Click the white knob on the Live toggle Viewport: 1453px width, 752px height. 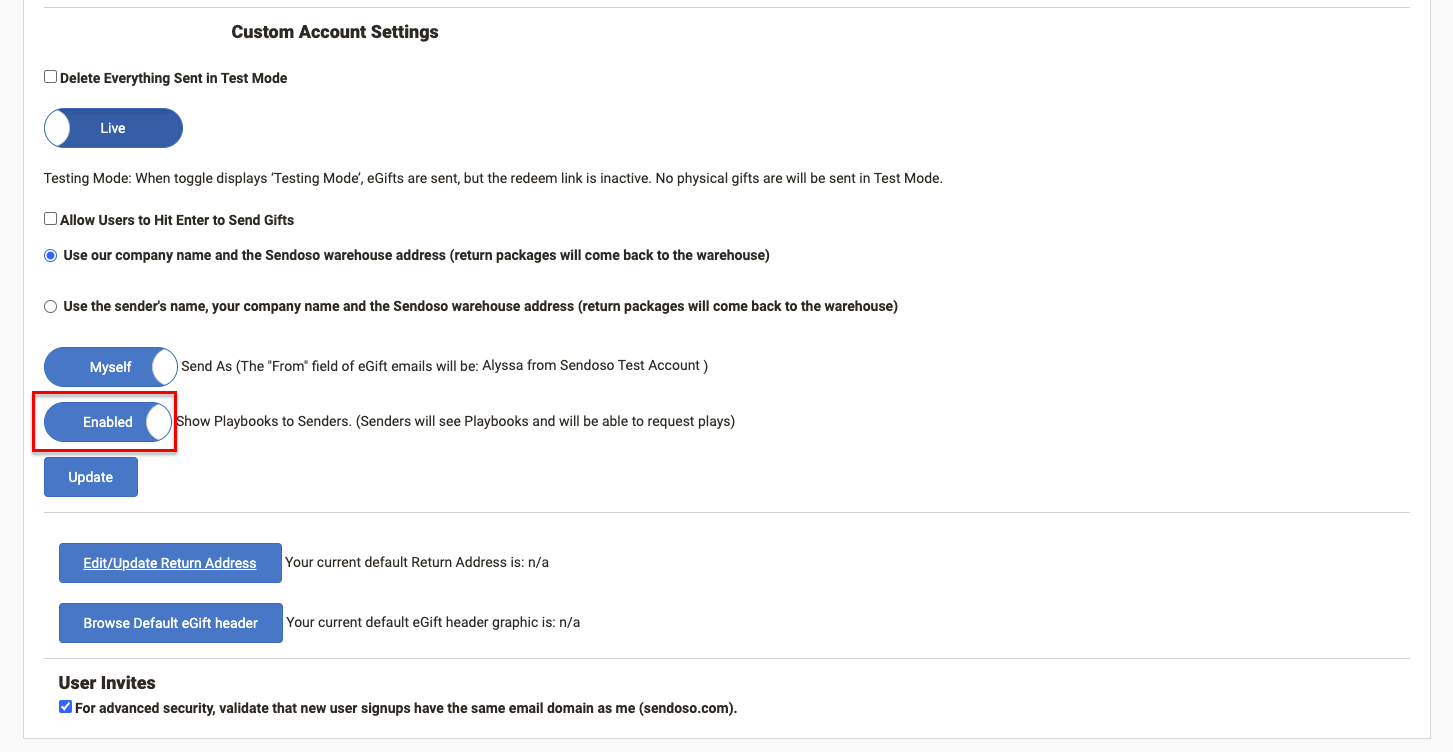point(58,128)
